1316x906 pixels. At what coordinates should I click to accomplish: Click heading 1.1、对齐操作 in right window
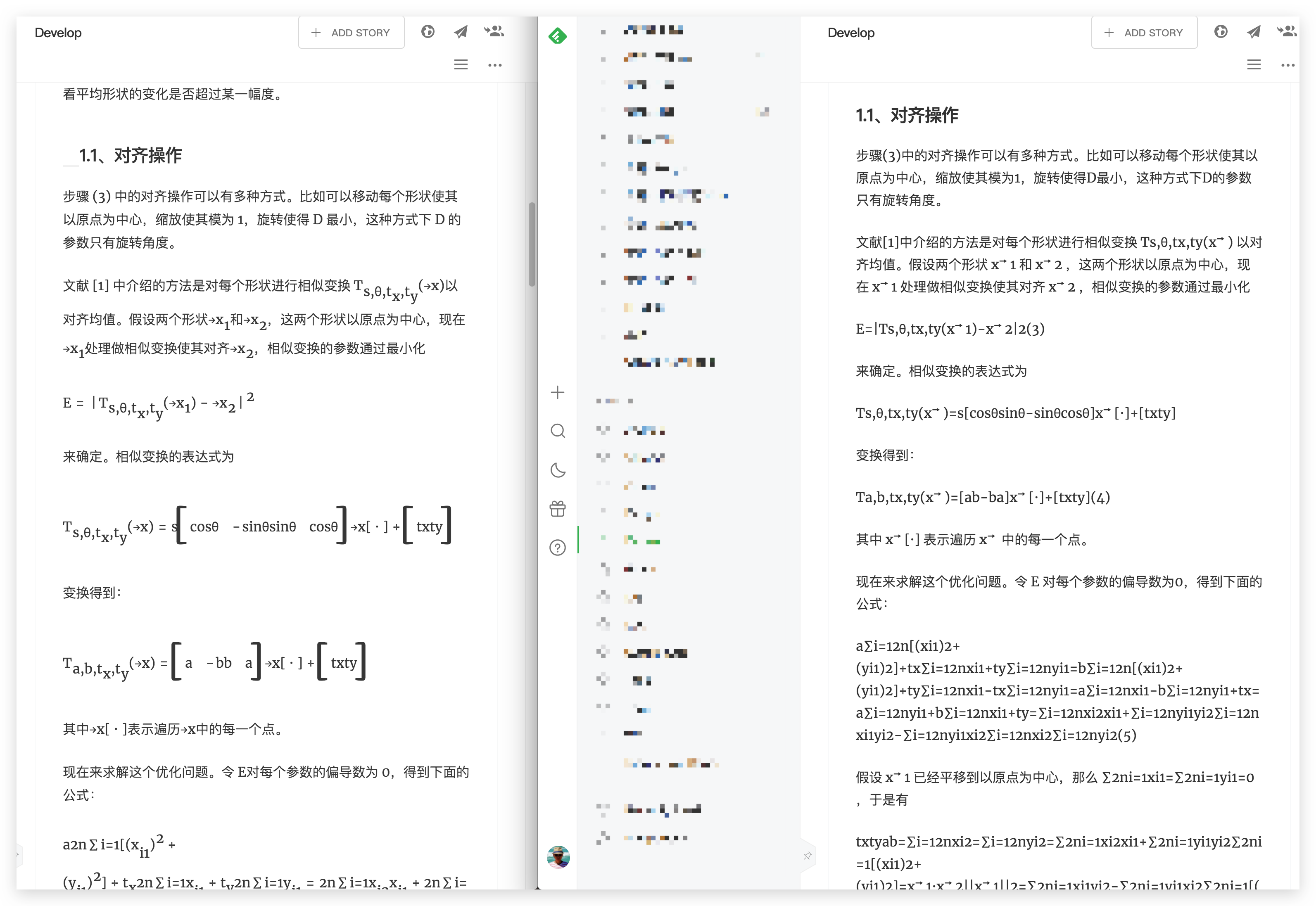pos(907,115)
